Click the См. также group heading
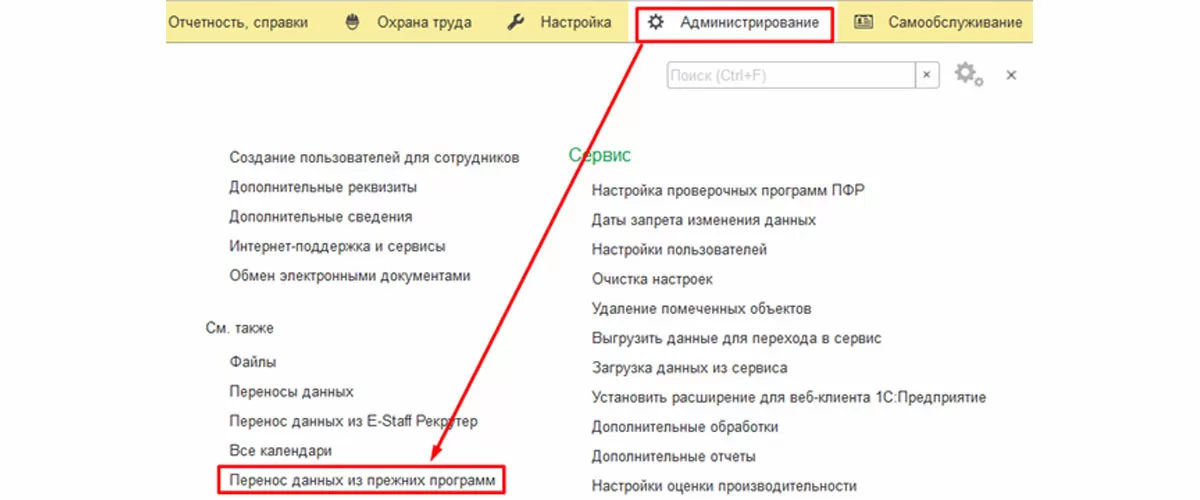 [x=239, y=328]
